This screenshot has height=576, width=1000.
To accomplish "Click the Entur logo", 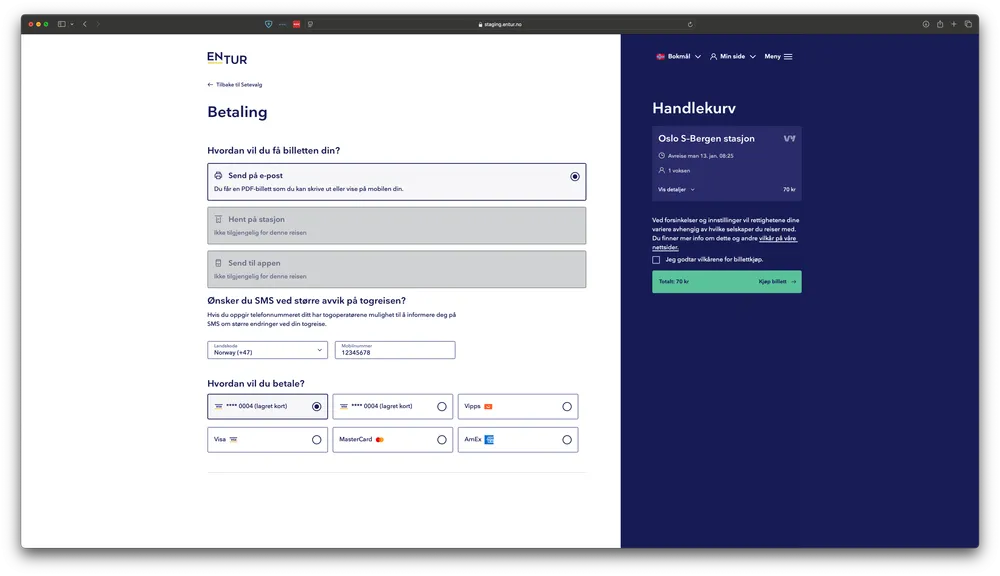I will [x=227, y=58].
